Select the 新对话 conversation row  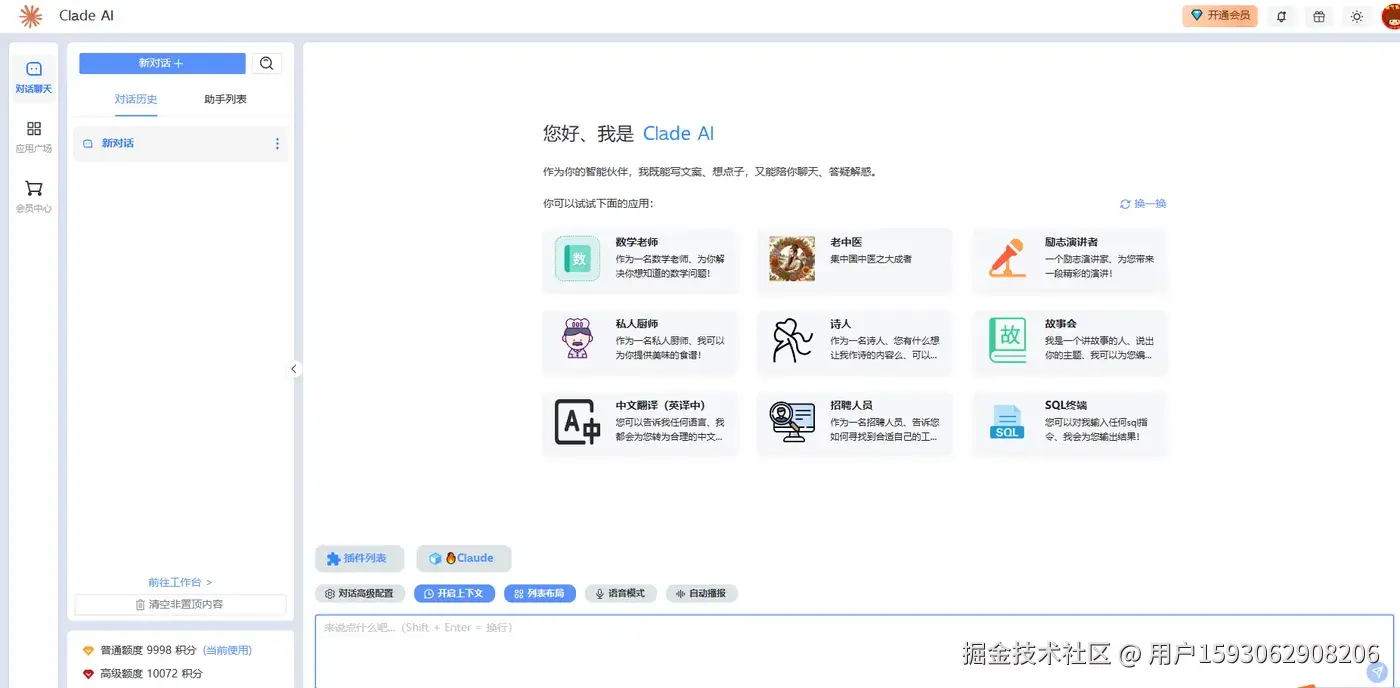181,143
